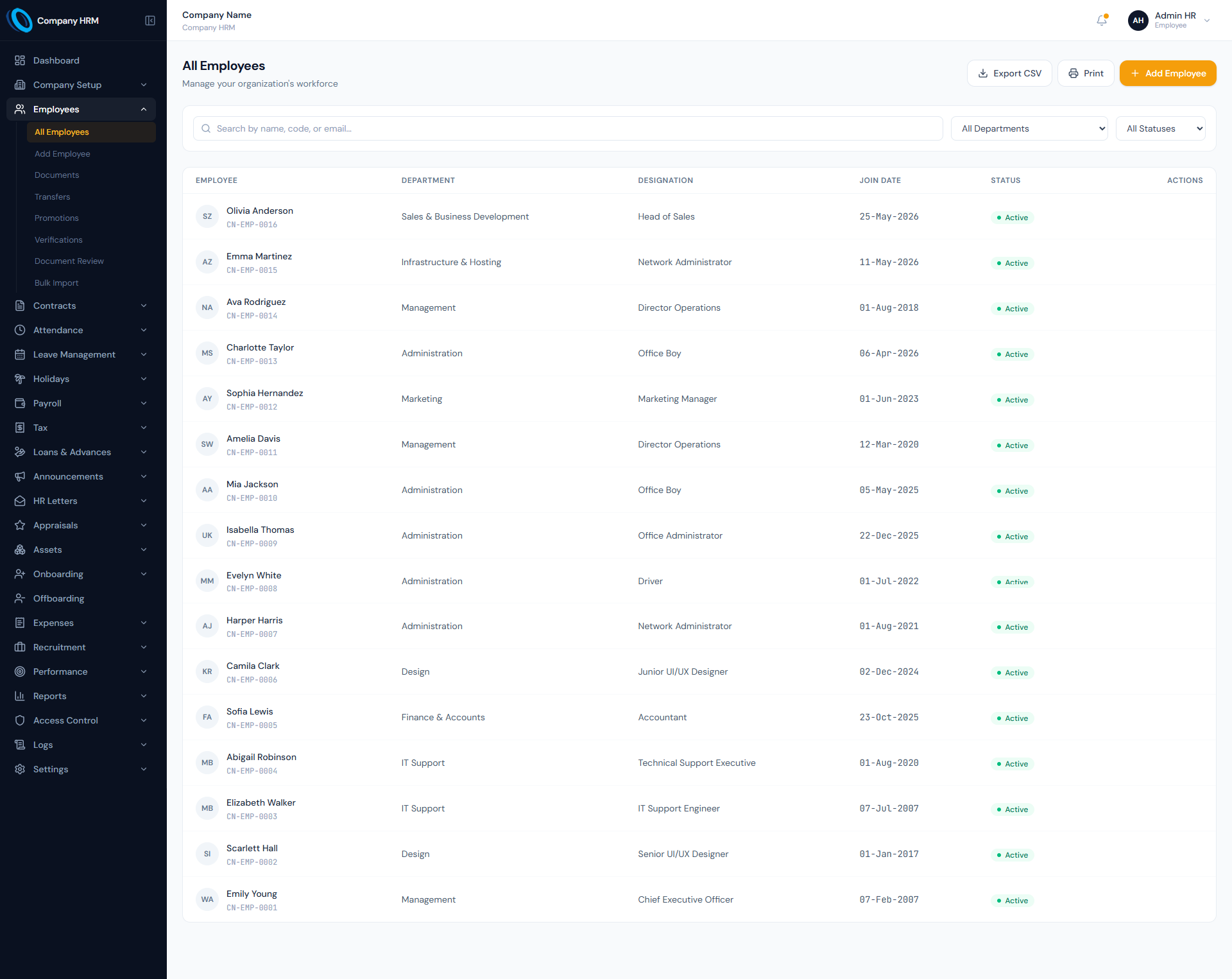Click the Active status badge for Camila Clark

1012,673
